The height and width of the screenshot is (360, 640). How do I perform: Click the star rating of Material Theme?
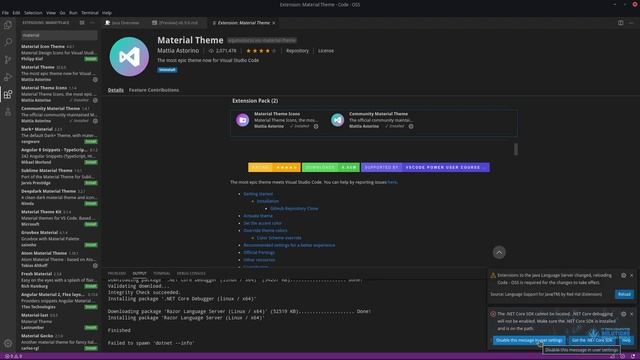(261, 51)
